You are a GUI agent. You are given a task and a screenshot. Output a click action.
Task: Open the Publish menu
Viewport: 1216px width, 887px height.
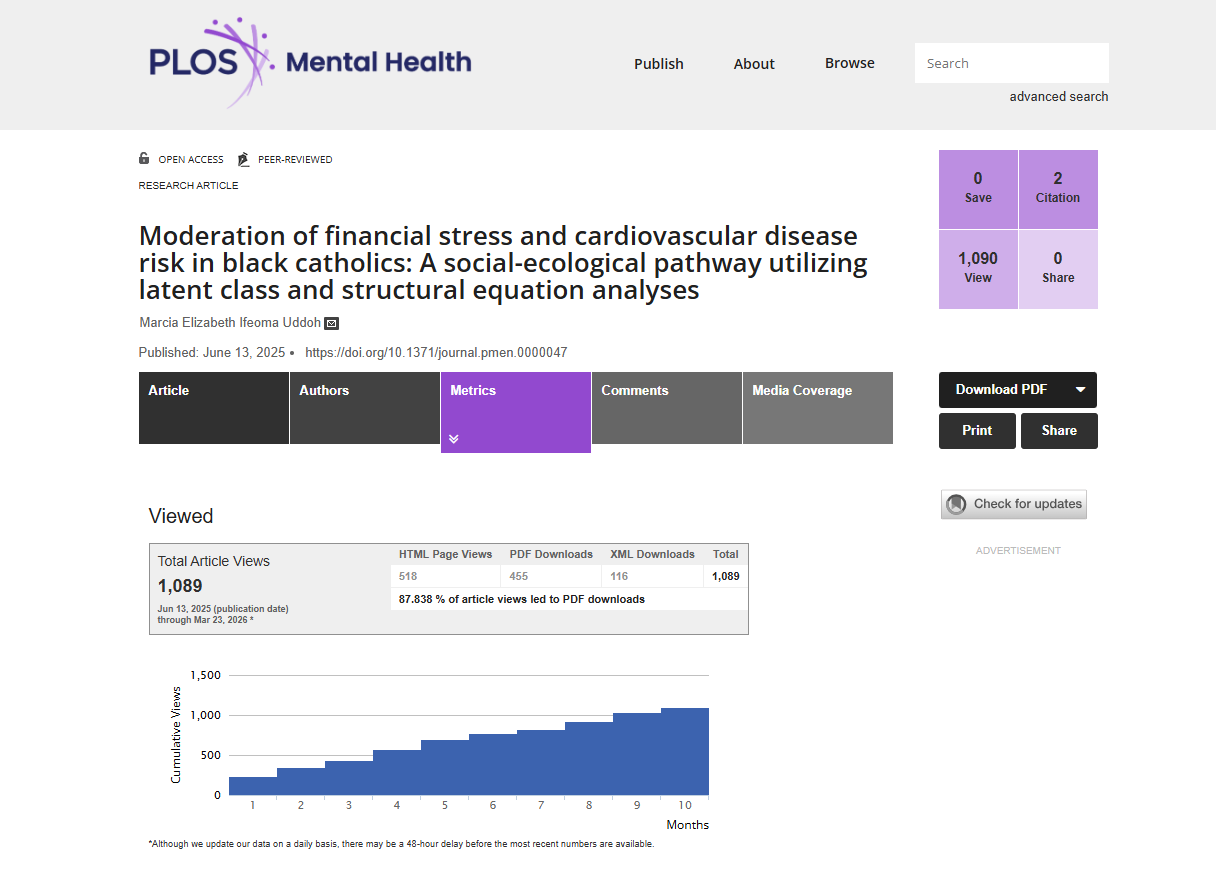[659, 64]
